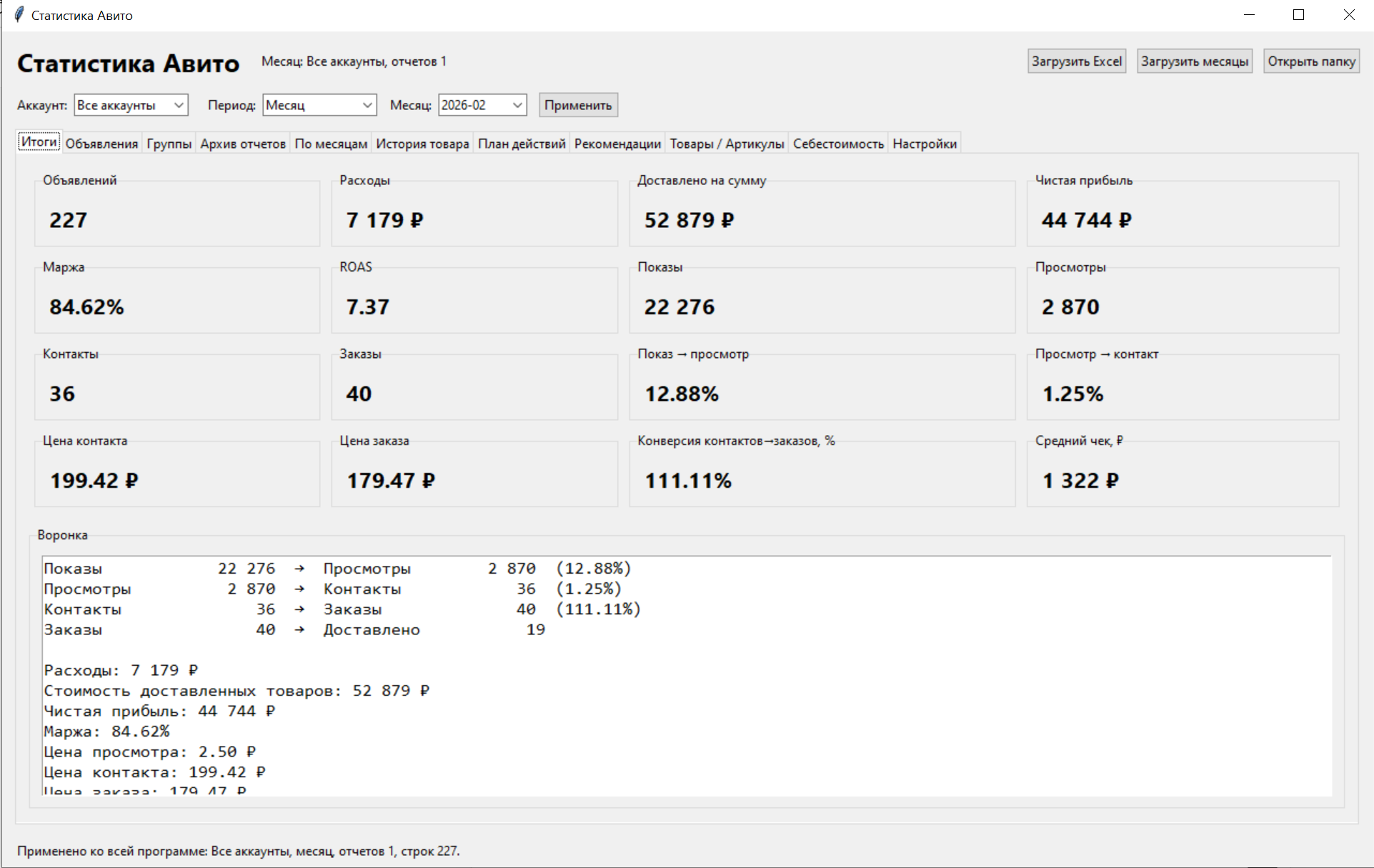1374x868 pixels.
Task: Click the funnel line 'Цена просмотра: 2.50 ₽'
Action: (150, 752)
